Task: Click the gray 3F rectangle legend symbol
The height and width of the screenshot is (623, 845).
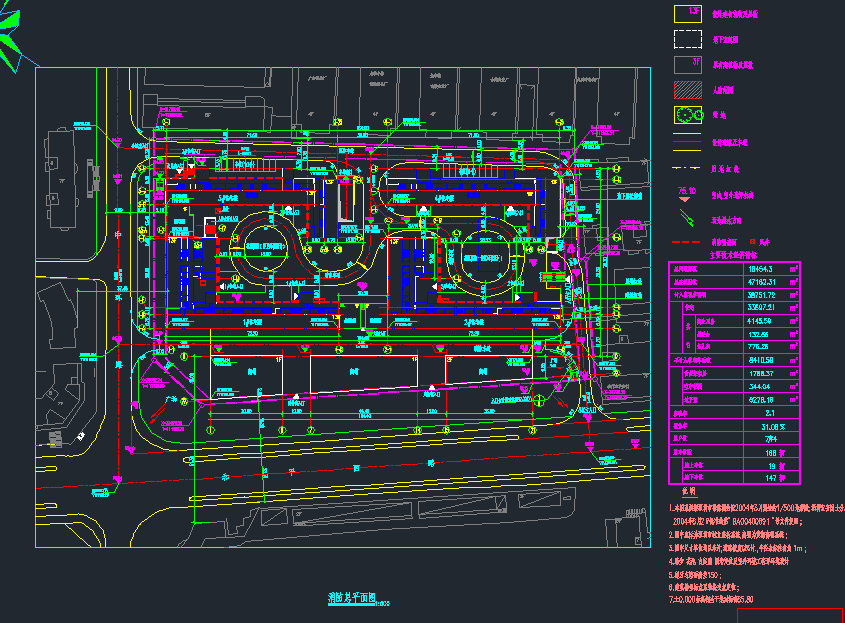Action: coord(688,64)
